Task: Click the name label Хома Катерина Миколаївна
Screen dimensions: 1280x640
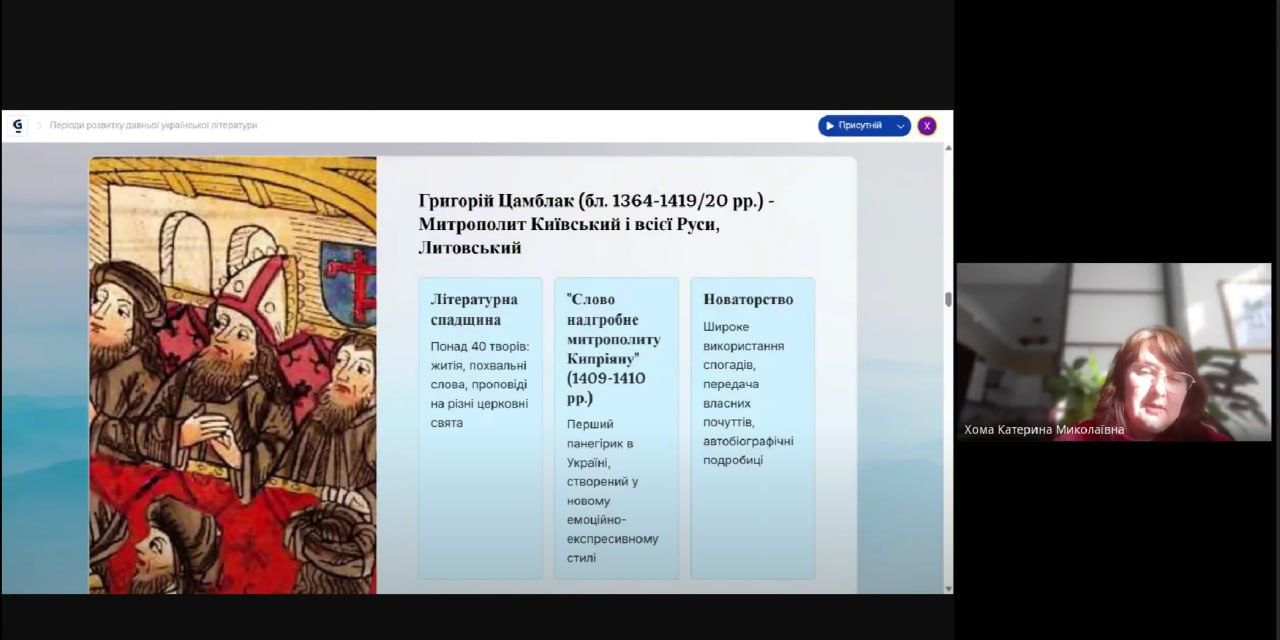Action: 1044,430
